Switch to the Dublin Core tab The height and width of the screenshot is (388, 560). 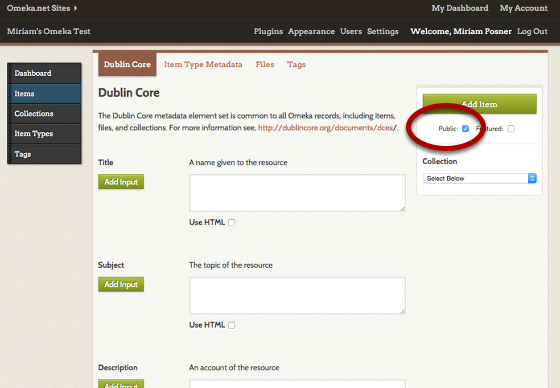(x=127, y=64)
